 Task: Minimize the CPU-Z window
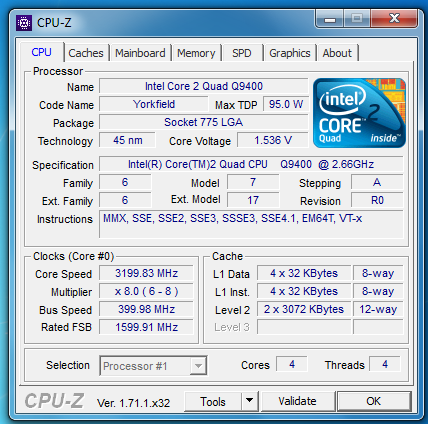(330, 19)
